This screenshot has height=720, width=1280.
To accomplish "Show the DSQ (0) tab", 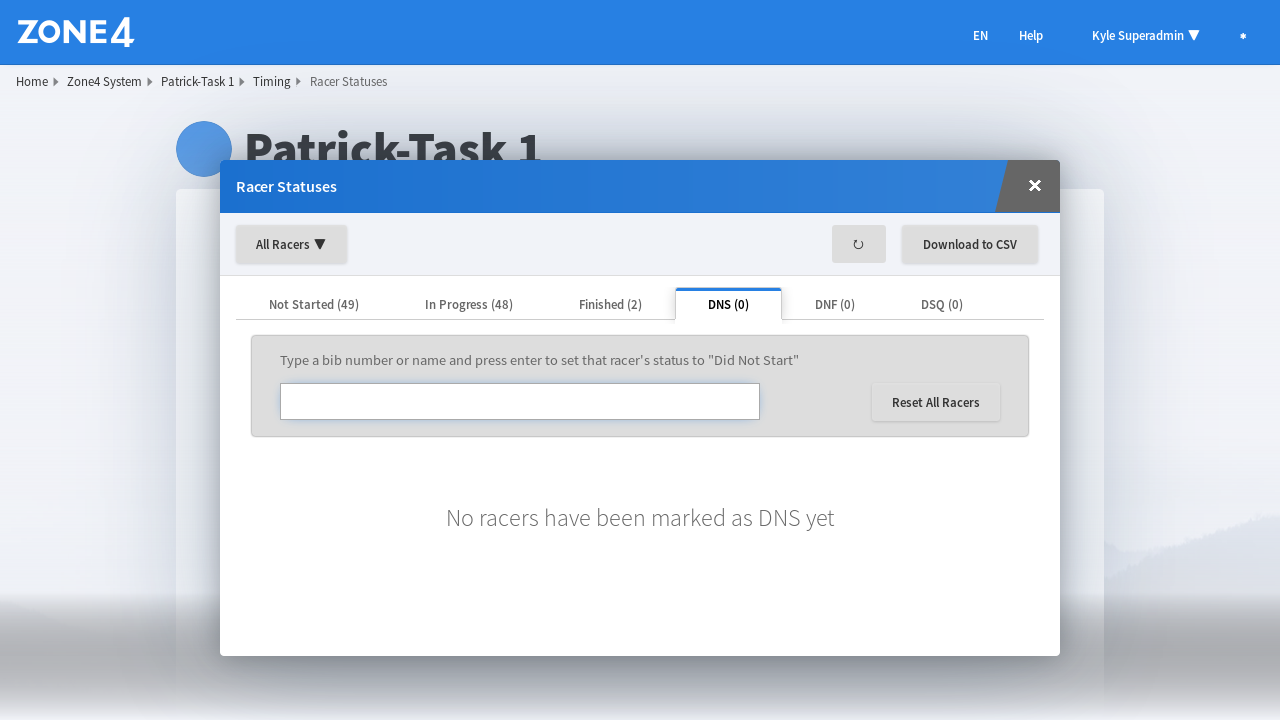I will [941, 305].
